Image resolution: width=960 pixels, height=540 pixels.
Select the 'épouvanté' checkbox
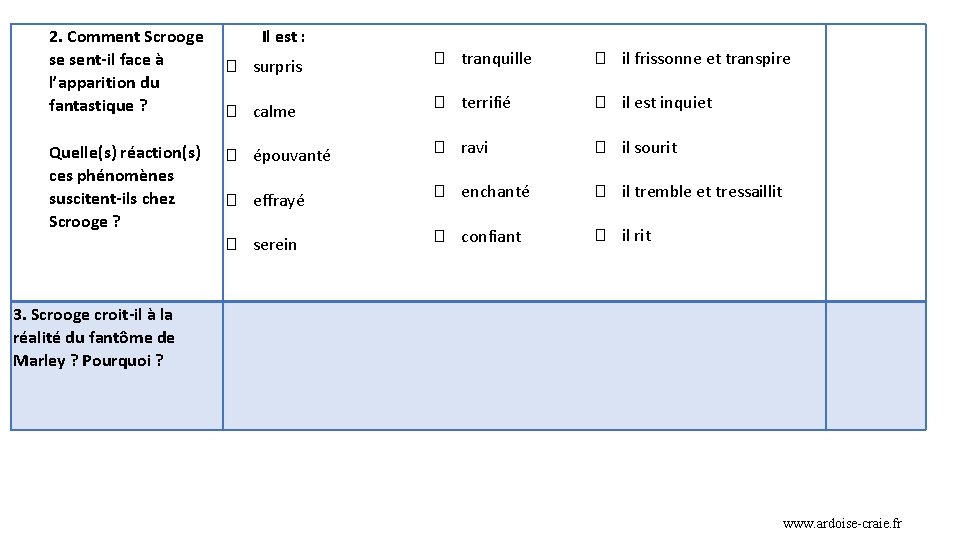click(231, 156)
